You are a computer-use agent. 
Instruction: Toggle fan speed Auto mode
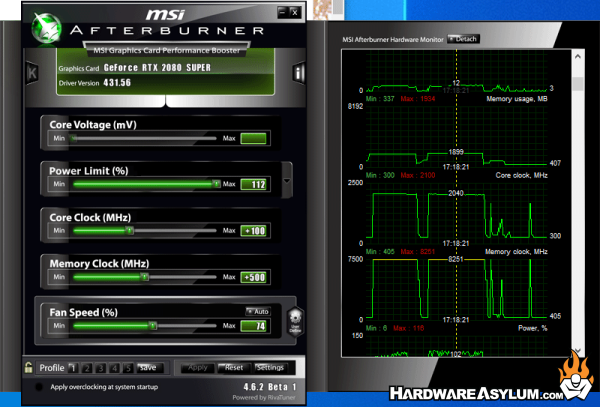click(258, 311)
